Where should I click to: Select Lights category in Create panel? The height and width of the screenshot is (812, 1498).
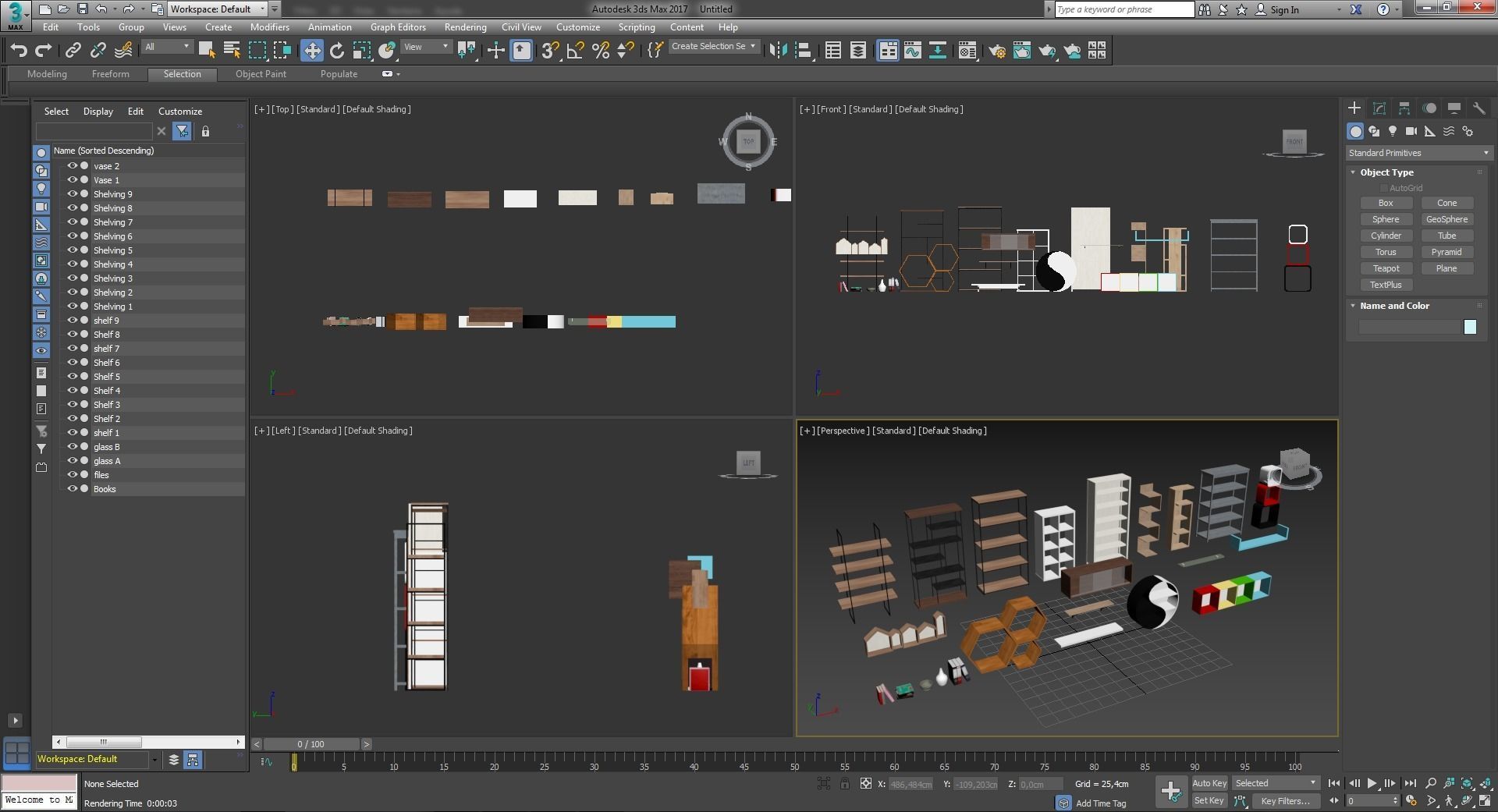click(x=1393, y=131)
